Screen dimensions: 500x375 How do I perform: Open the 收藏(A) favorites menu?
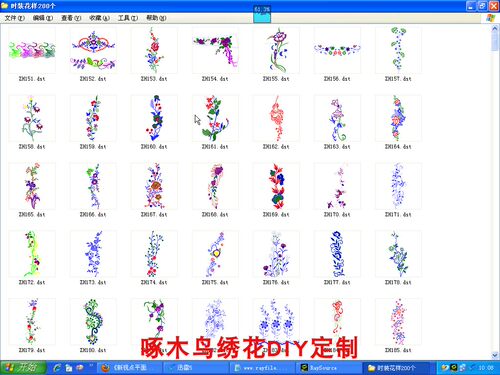(x=99, y=18)
